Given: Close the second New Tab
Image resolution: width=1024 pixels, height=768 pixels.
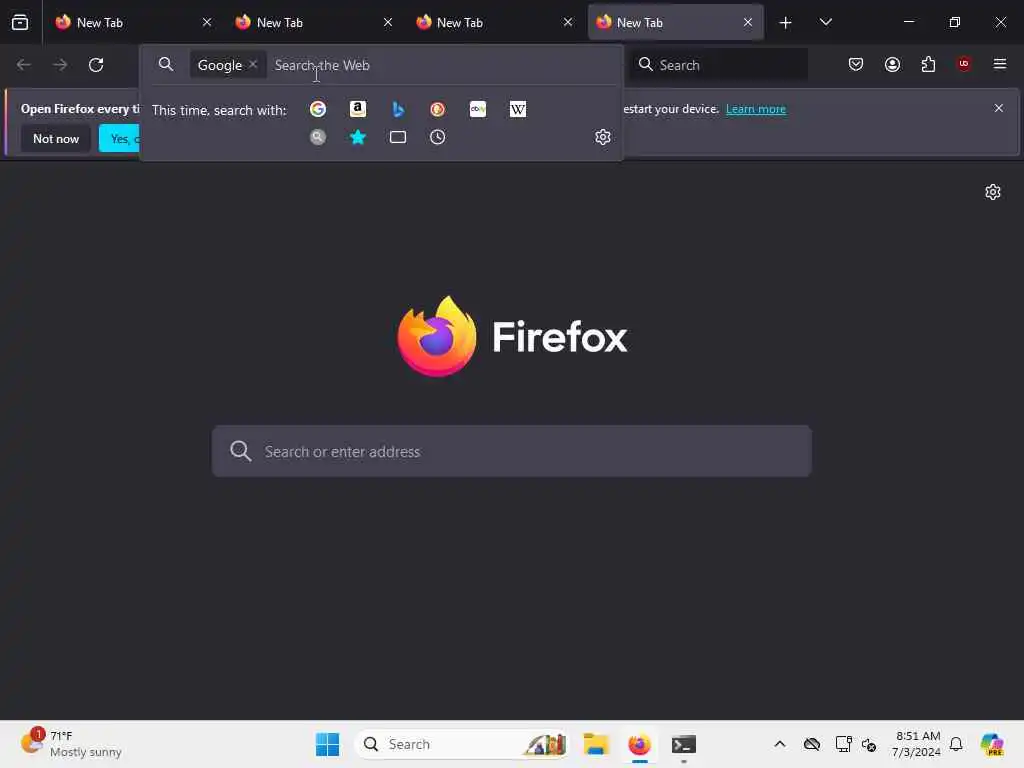Looking at the screenshot, I should [x=388, y=22].
